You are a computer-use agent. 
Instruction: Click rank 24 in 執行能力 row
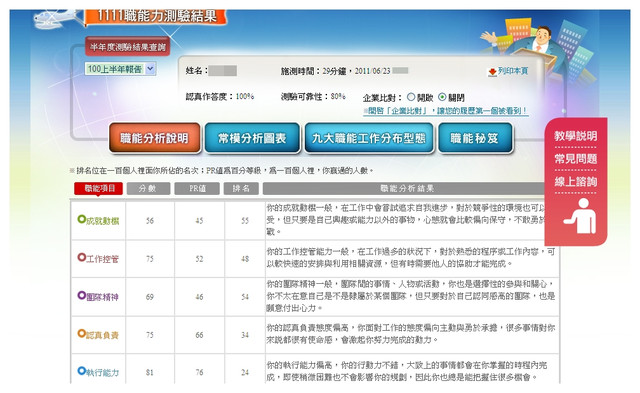245,372
